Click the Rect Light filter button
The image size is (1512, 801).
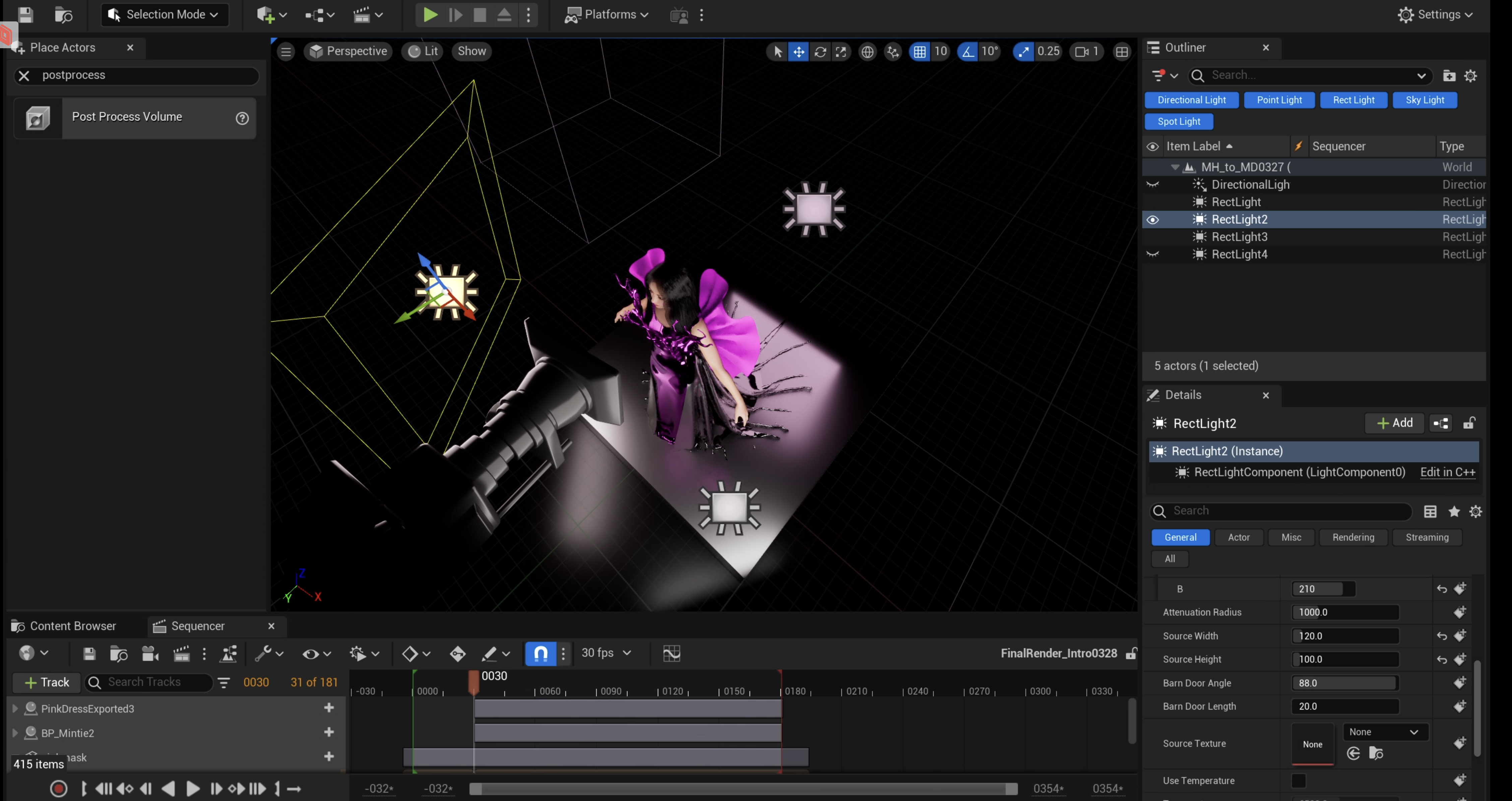[1353, 101]
